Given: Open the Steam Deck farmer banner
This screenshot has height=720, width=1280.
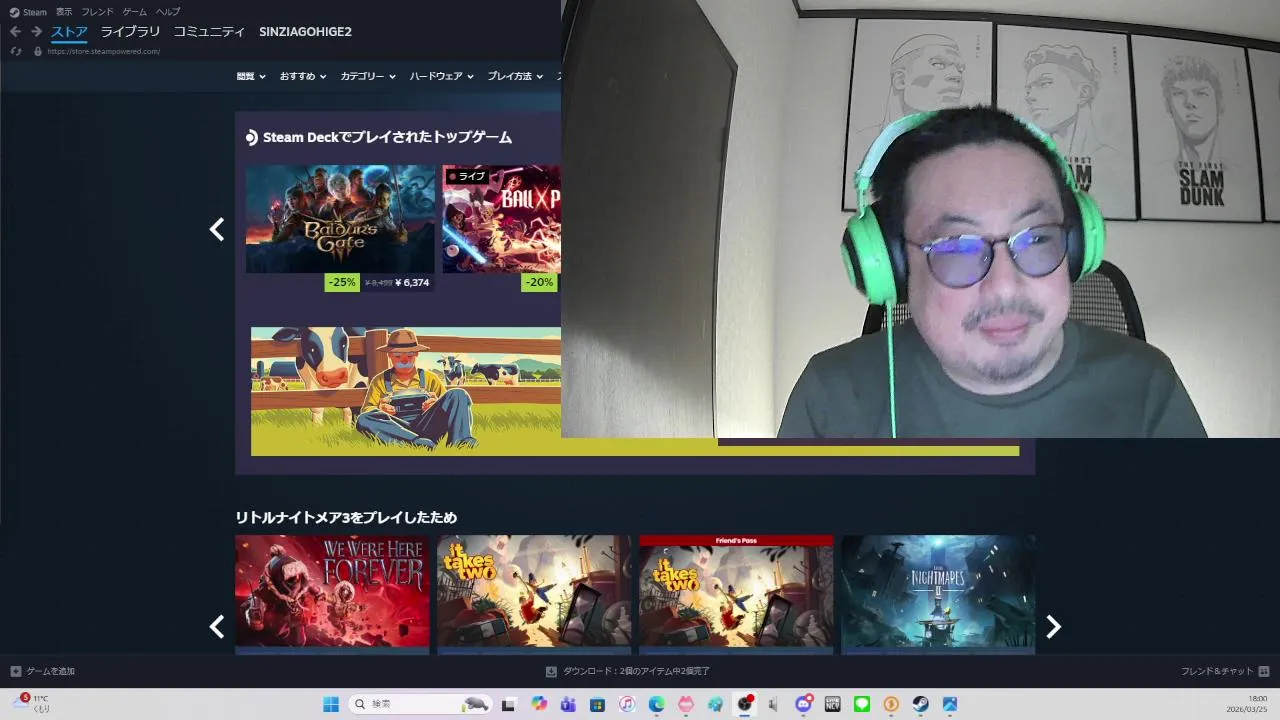Looking at the screenshot, I should [406, 391].
